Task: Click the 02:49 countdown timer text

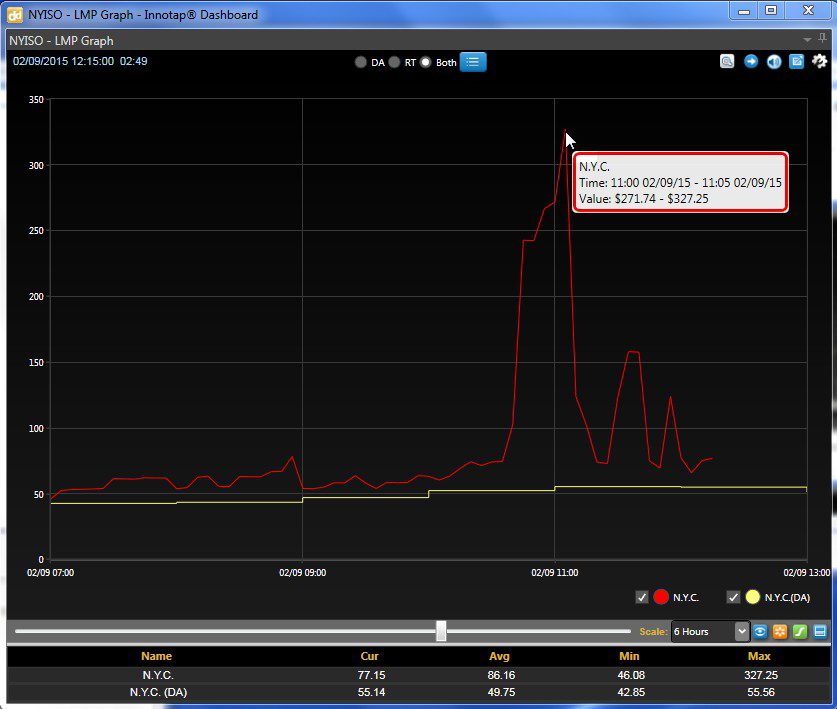Action: tap(133, 61)
